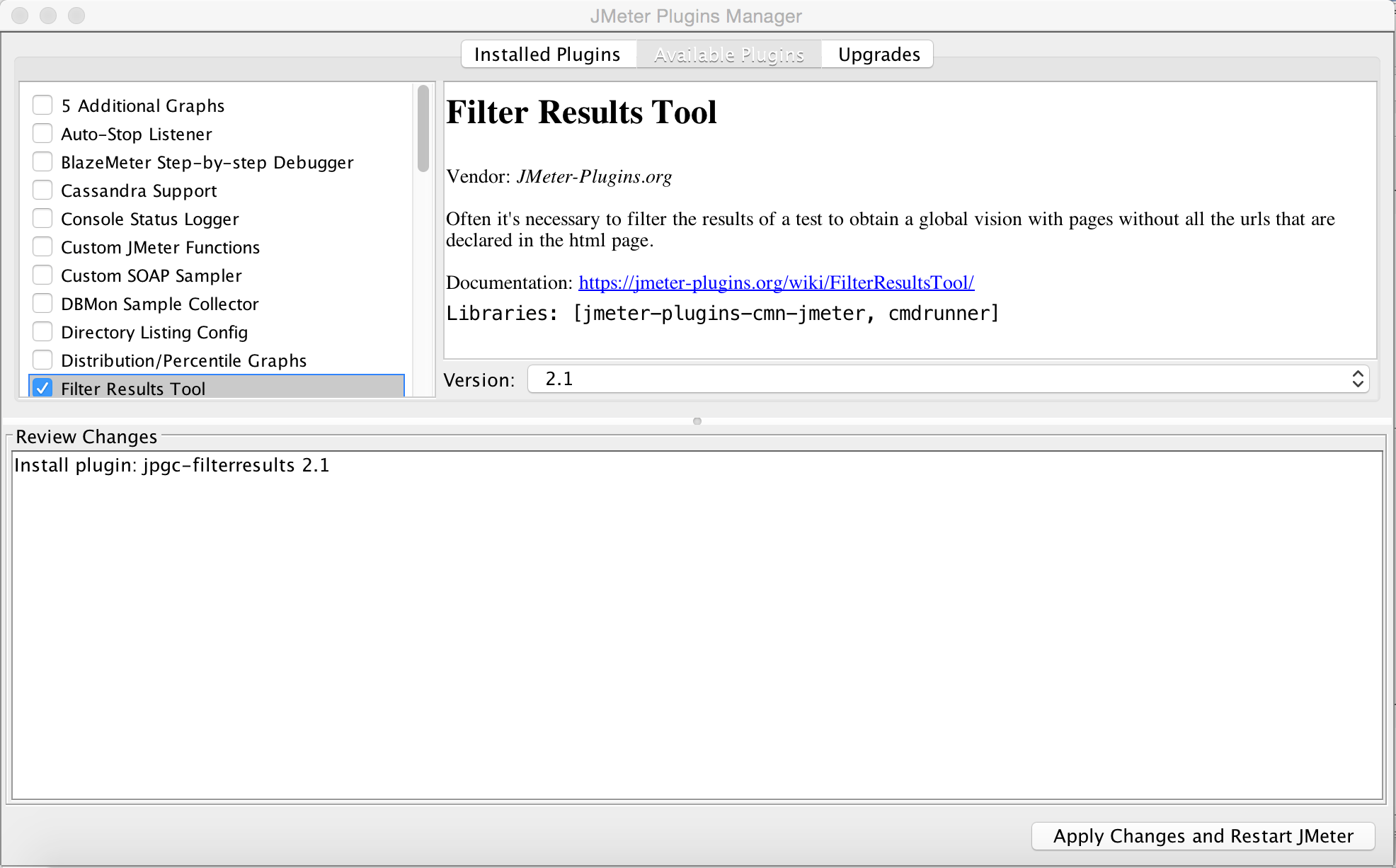Tick BlazeMeter Step-by-step Debugger checkbox

click(x=42, y=162)
